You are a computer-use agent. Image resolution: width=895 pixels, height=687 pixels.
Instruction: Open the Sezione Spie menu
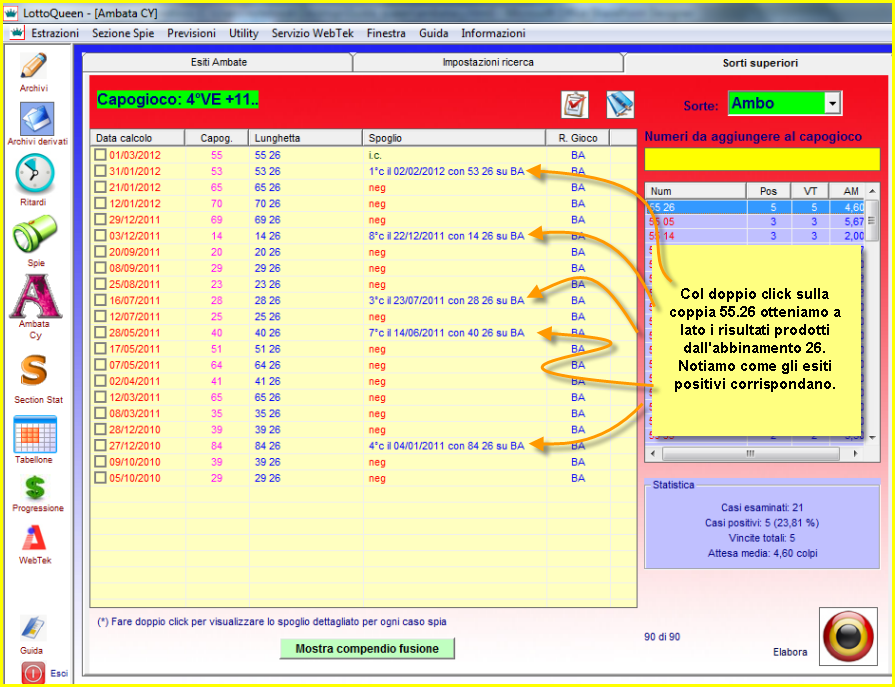point(123,33)
